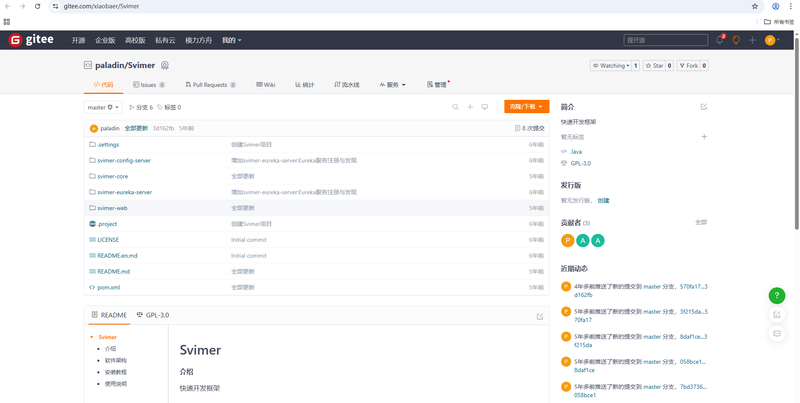Expand the 服务 services dropdown

[x=392, y=85]
